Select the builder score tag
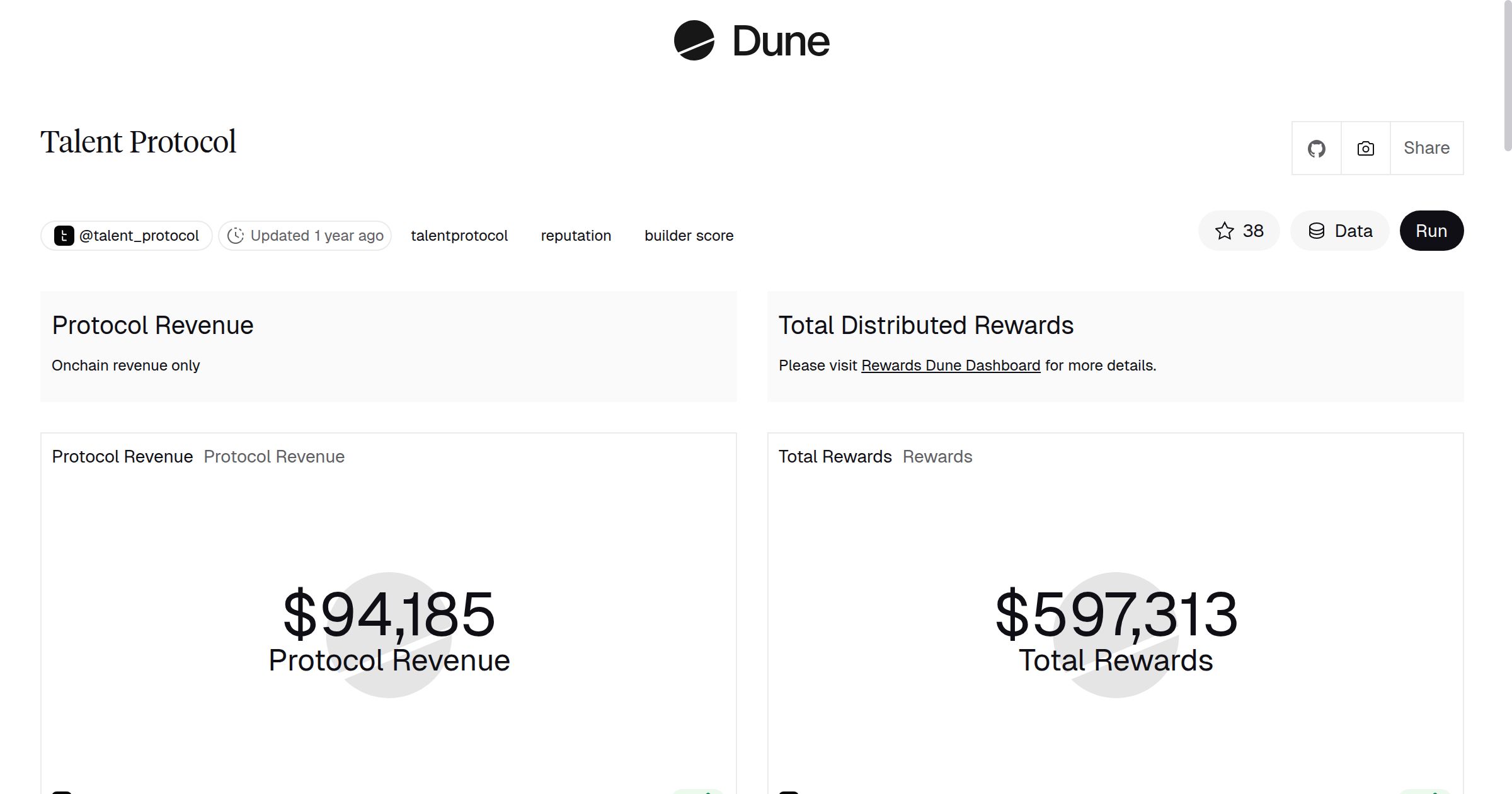Screen dimensions: 1512x794 (689, 236)
